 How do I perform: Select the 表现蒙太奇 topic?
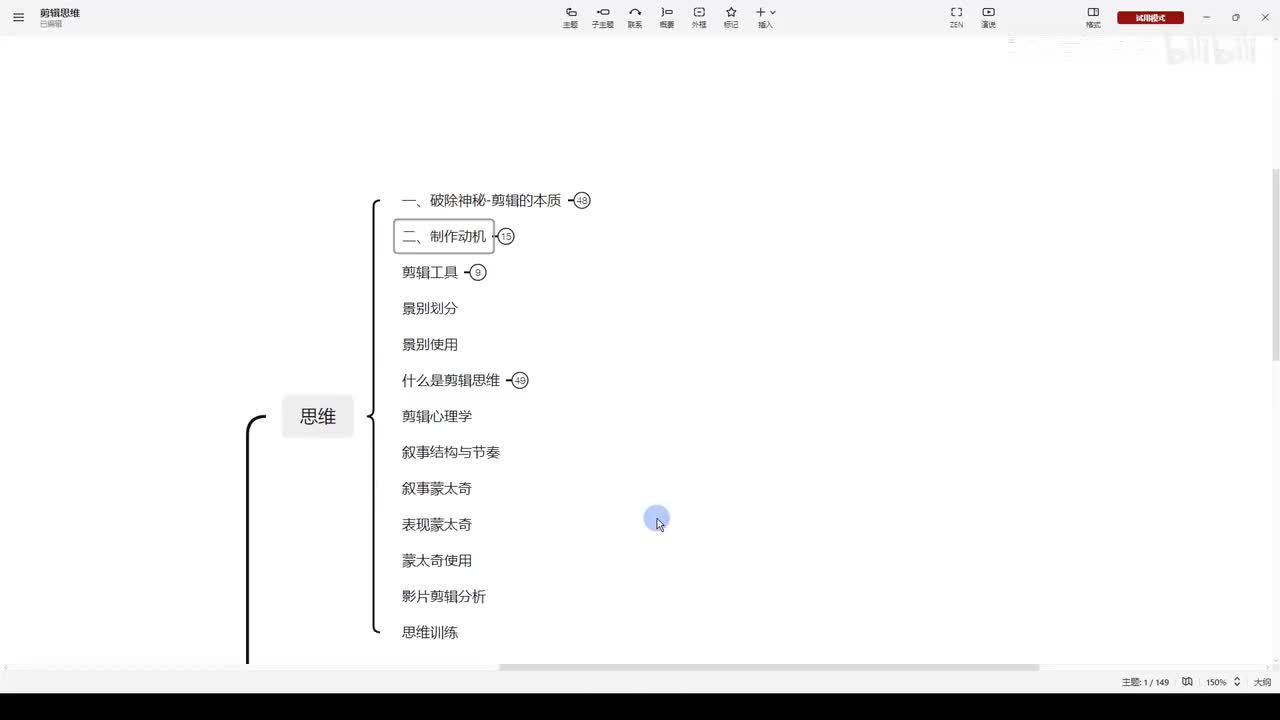click(437, 524)
